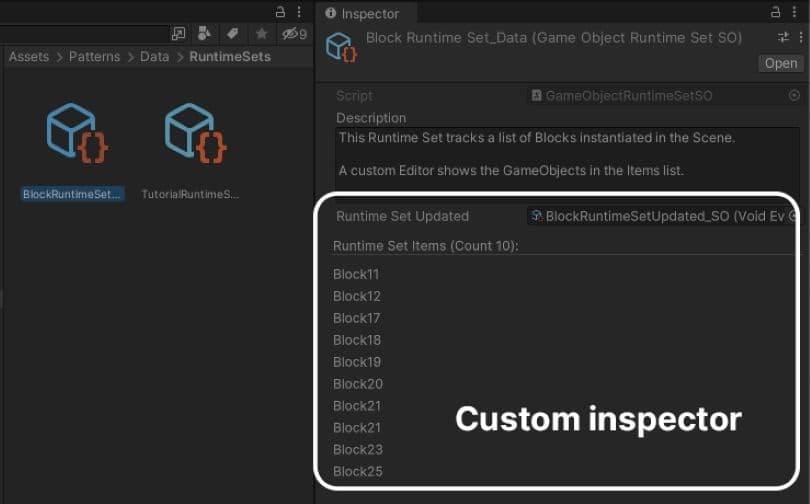The height and width of the screenshot is (504, 810).
Task: Go to Assets in the breadcrumb
Action: coord(29,56)
